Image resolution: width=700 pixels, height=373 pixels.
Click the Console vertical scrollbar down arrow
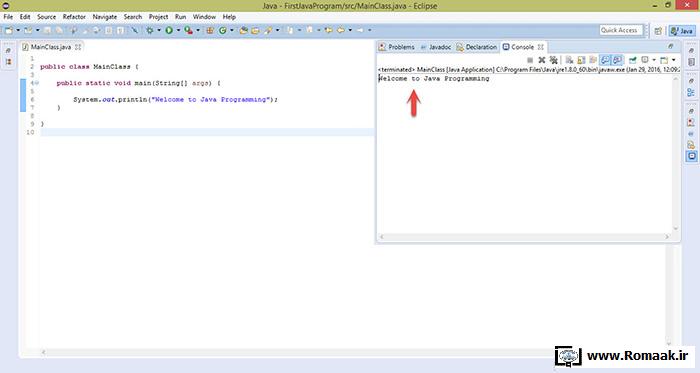pyautogui.click(x=675, y=228)
